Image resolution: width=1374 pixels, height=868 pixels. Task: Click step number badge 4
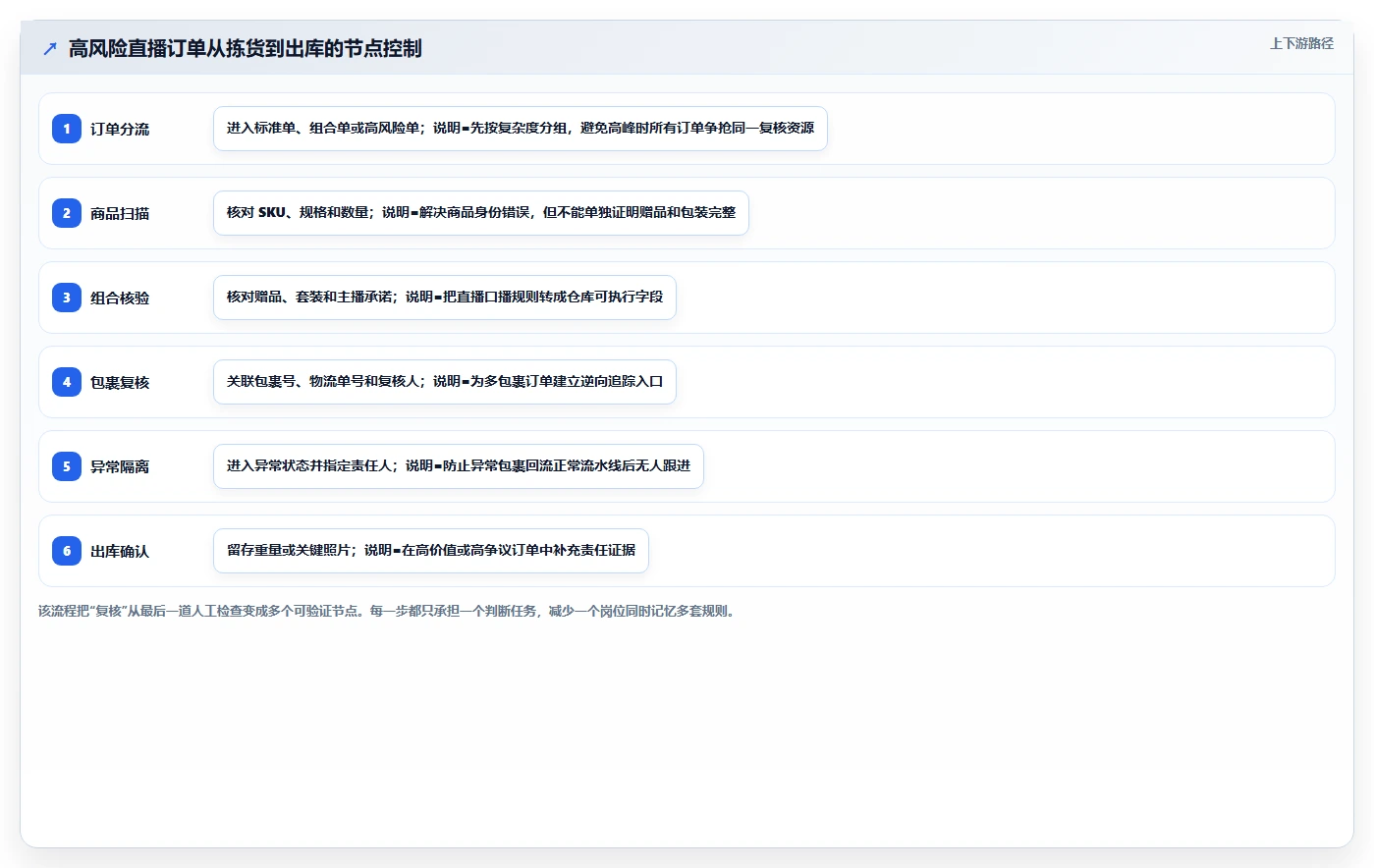[x=67, y=382]
